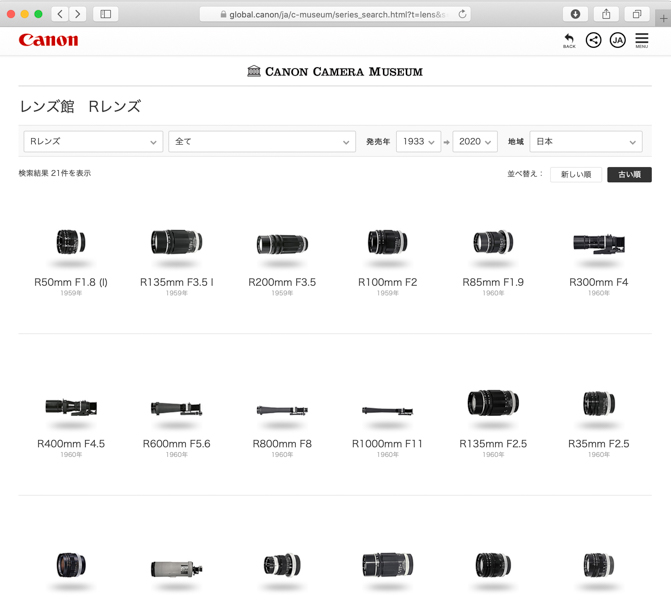Viewport: 671px width, 600px height.
Task: Open the 全て category dropdown
Action: coord(262,141)
